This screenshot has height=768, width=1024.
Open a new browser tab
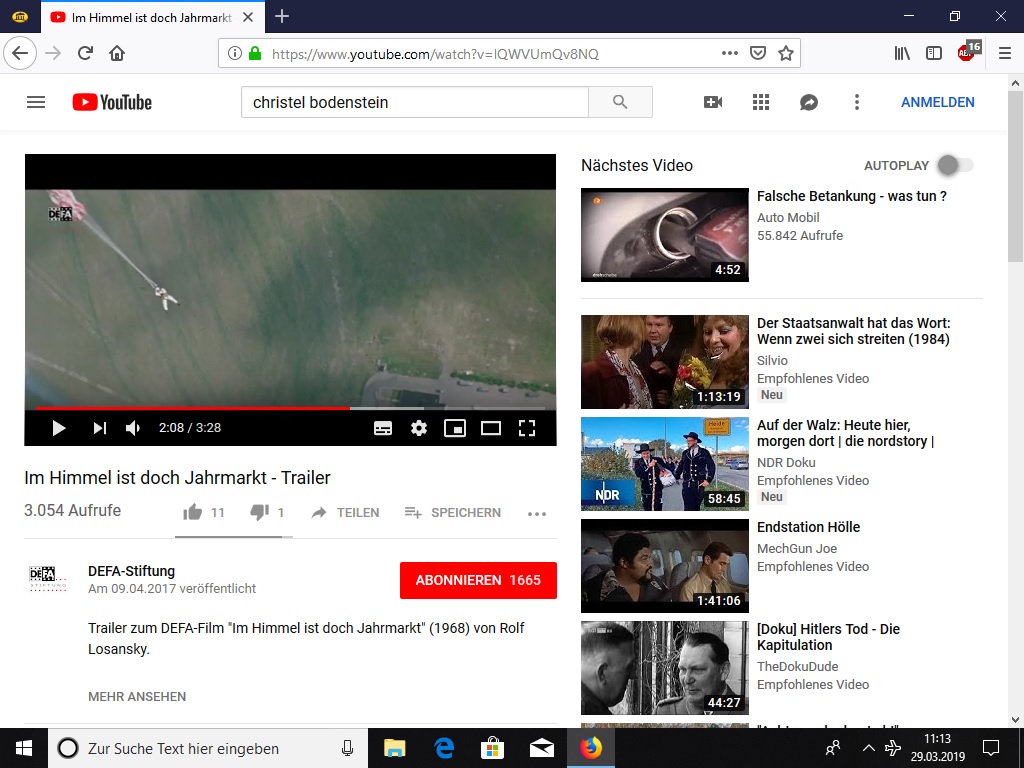point(282,16)
